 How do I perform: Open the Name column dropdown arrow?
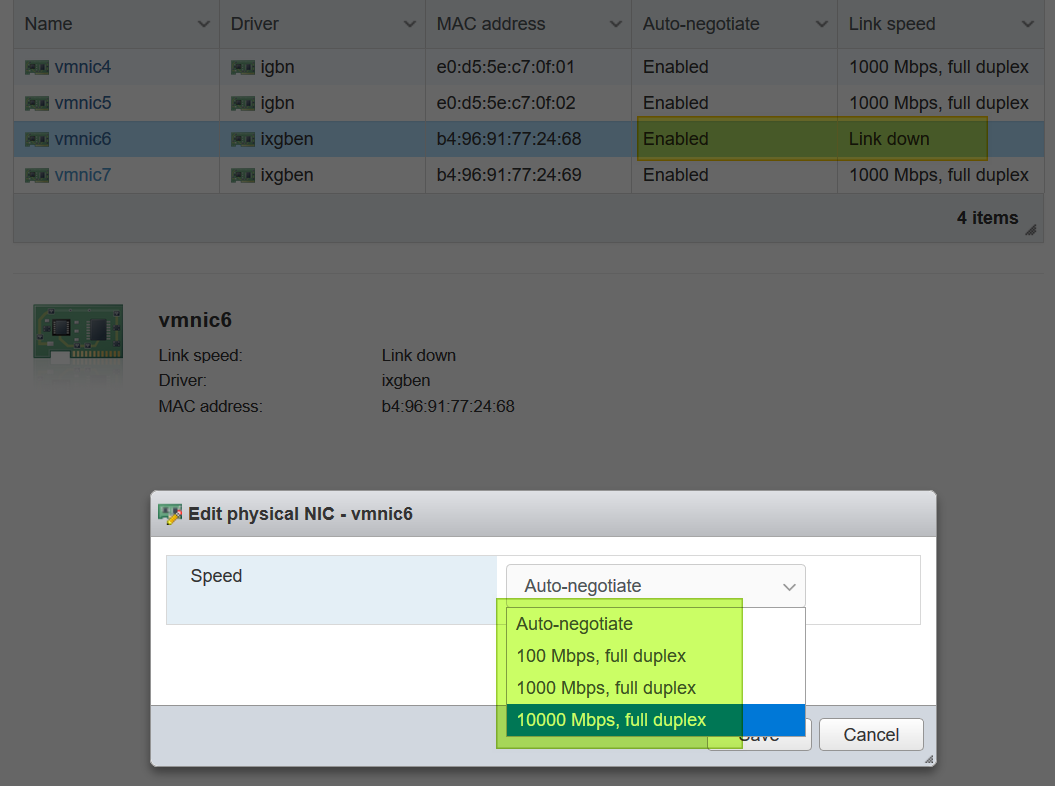[x=204, y=24]
